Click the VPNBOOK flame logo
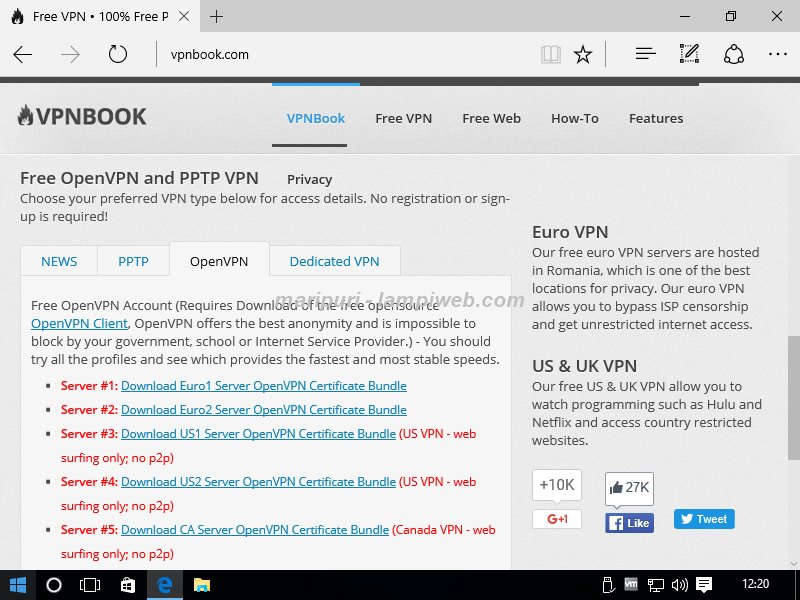Screen dimensions: 800x600 click(x=82, y=116)
